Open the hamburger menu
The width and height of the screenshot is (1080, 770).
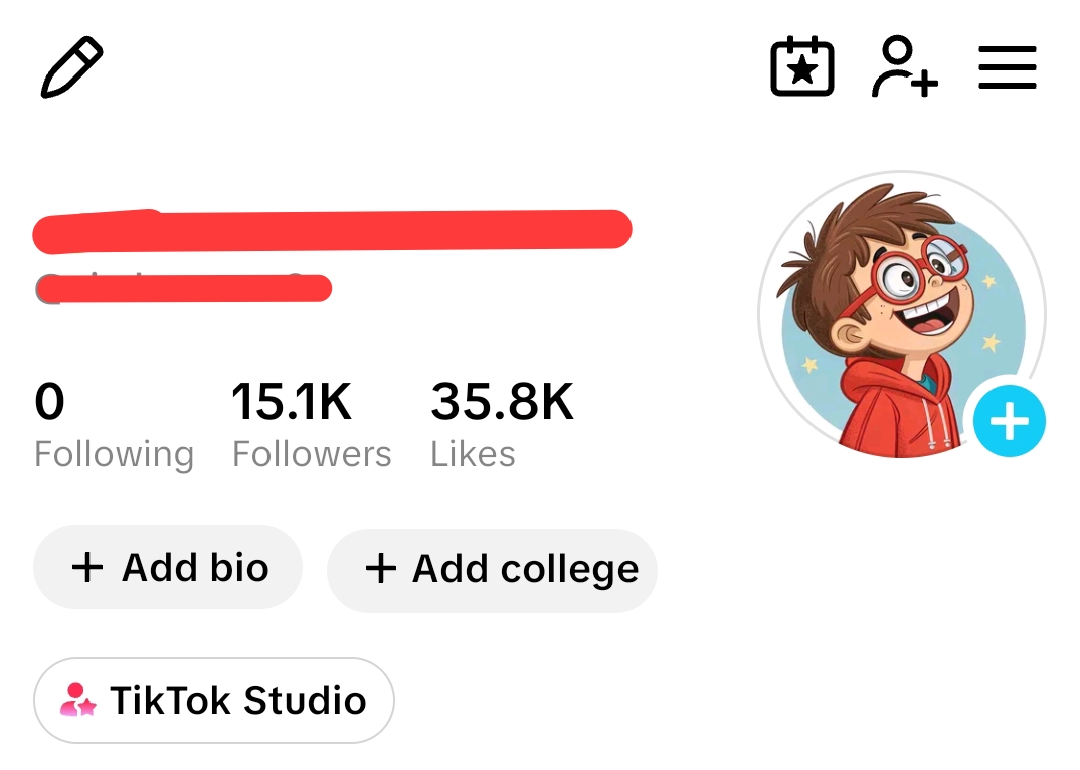coord(1007,67)
